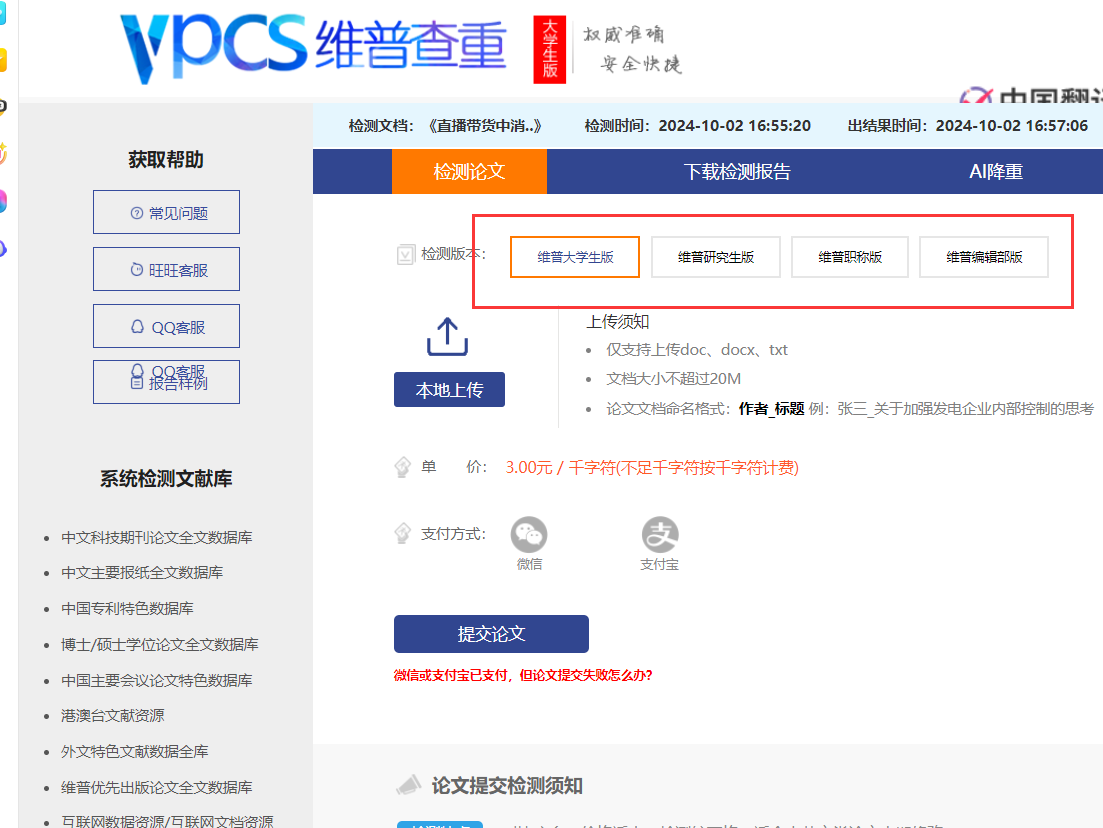Choose 维普大学生版 version

pyautogui.click(x=575, y=257)
